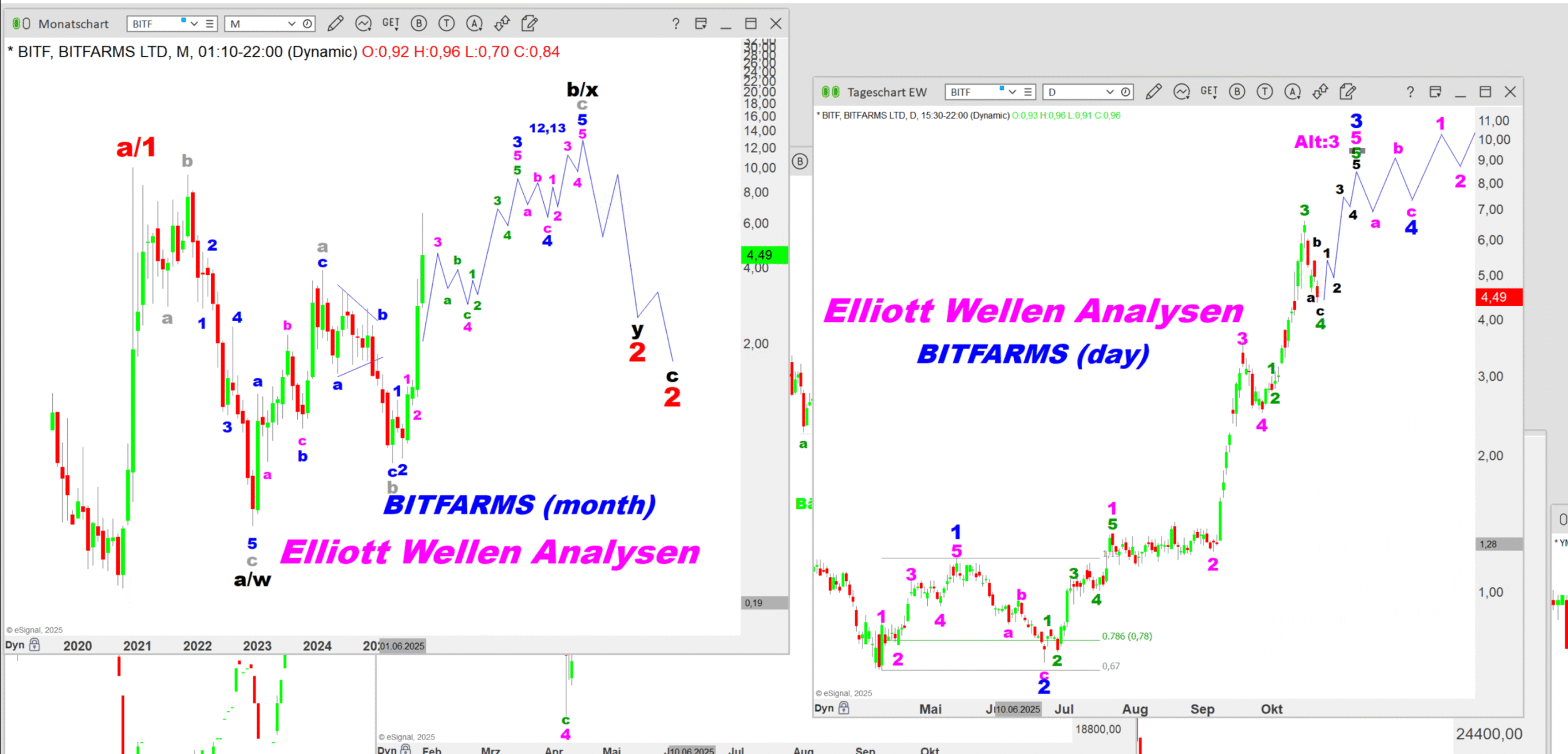Image resolution: width=1568 pixels, height=754 pixels.
Task: Open the symbol list menu in Tageschart EW
Action: click(1027, 92)
